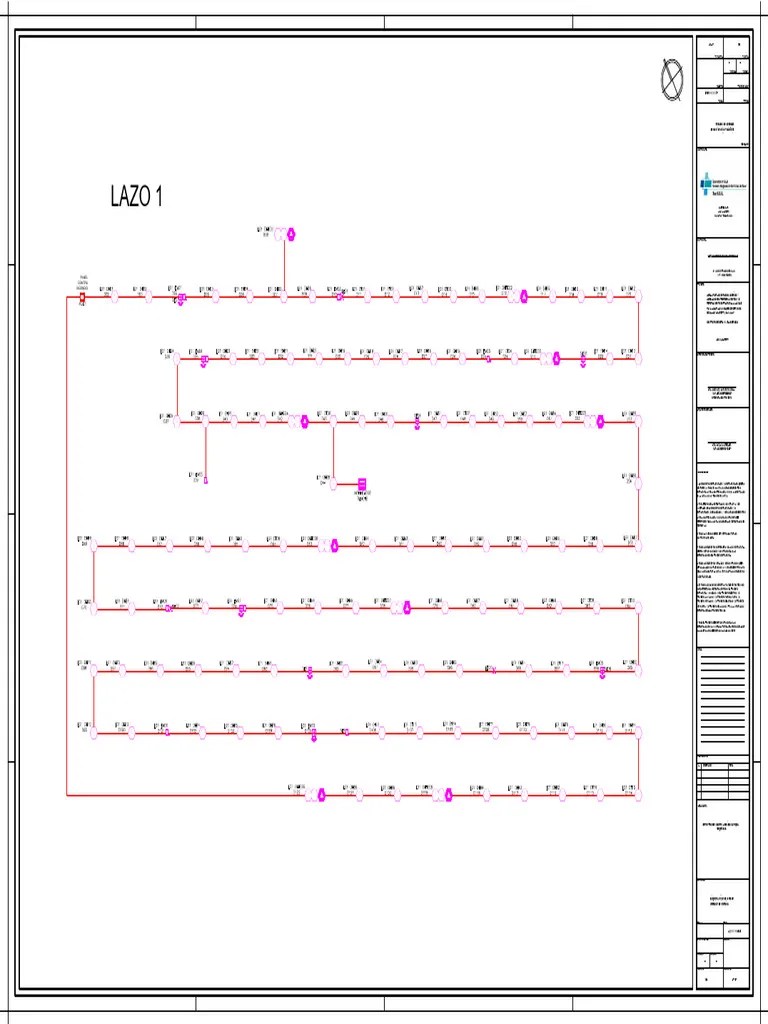Select the arrow module on the third row
This screenshot has width=768, height=1024.
pyautogui.click(x=417, y=424)
